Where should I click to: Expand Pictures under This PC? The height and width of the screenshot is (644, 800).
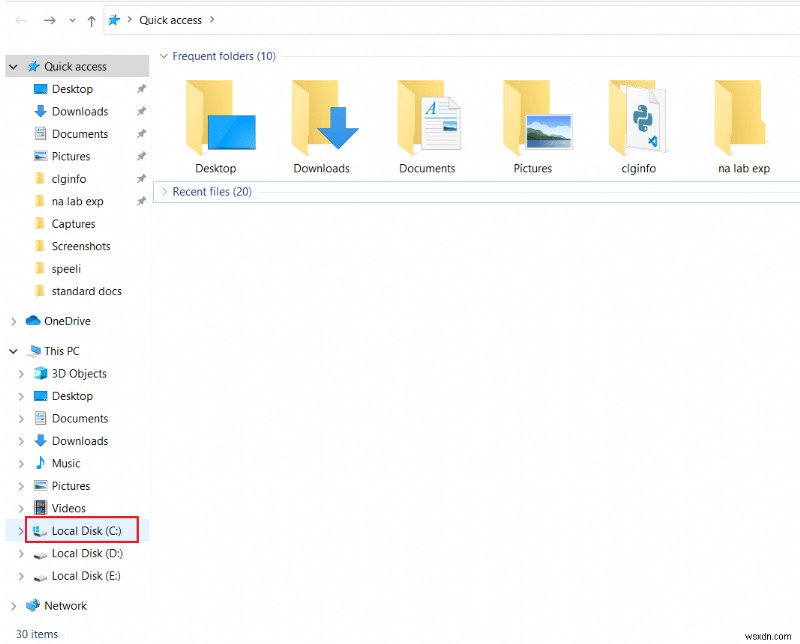pyautogui.click(x=21, y=486)
